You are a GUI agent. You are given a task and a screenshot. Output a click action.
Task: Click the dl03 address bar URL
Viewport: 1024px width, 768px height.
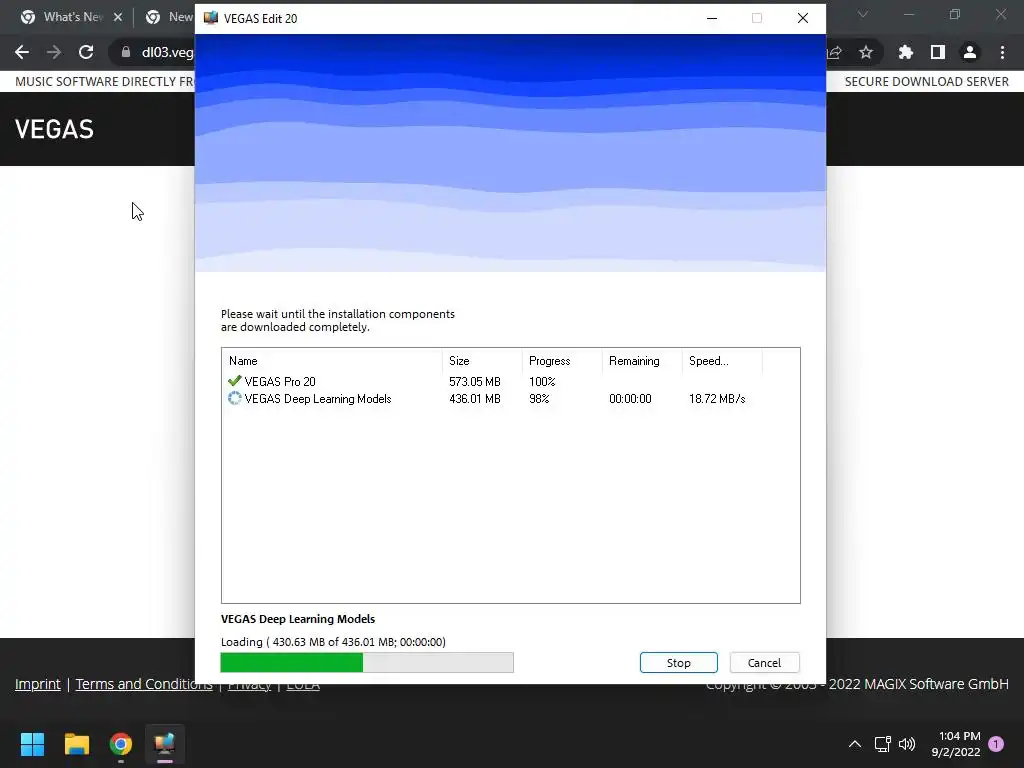point(167,52)
